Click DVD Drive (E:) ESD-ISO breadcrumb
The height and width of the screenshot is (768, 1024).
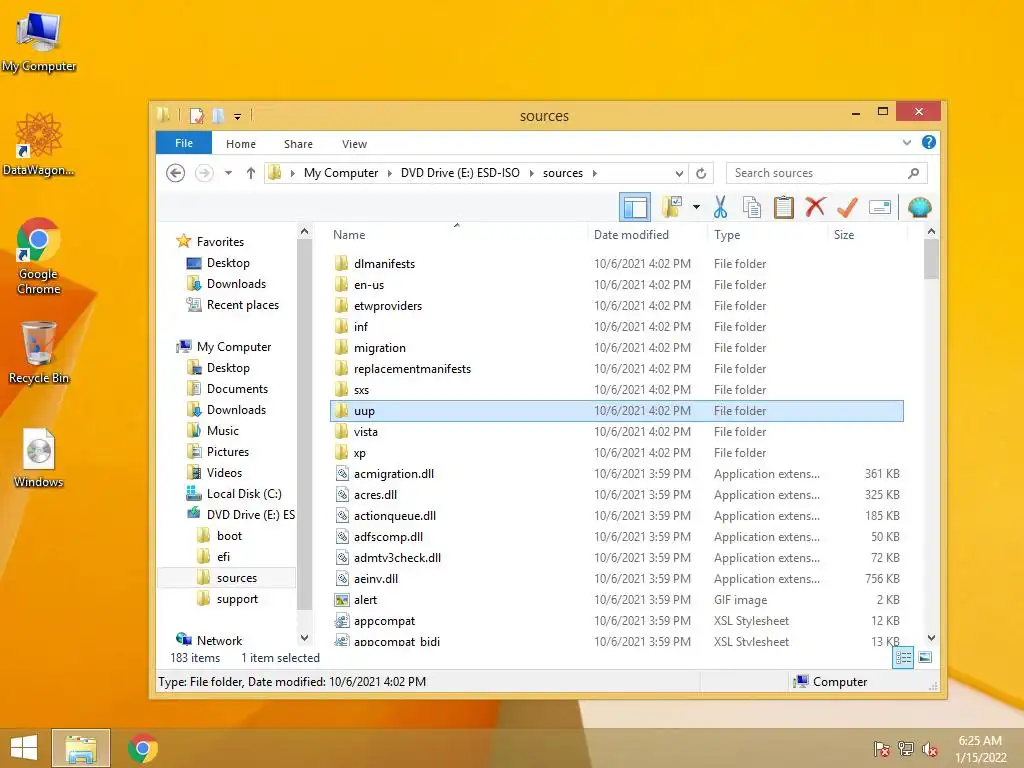click(460, 173)
